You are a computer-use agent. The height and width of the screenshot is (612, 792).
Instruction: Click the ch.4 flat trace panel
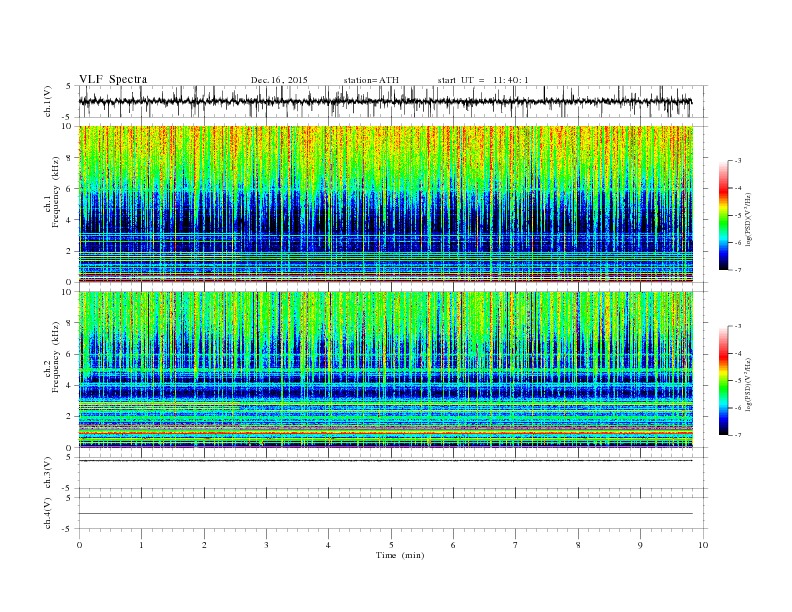click(x=393, y=513)
